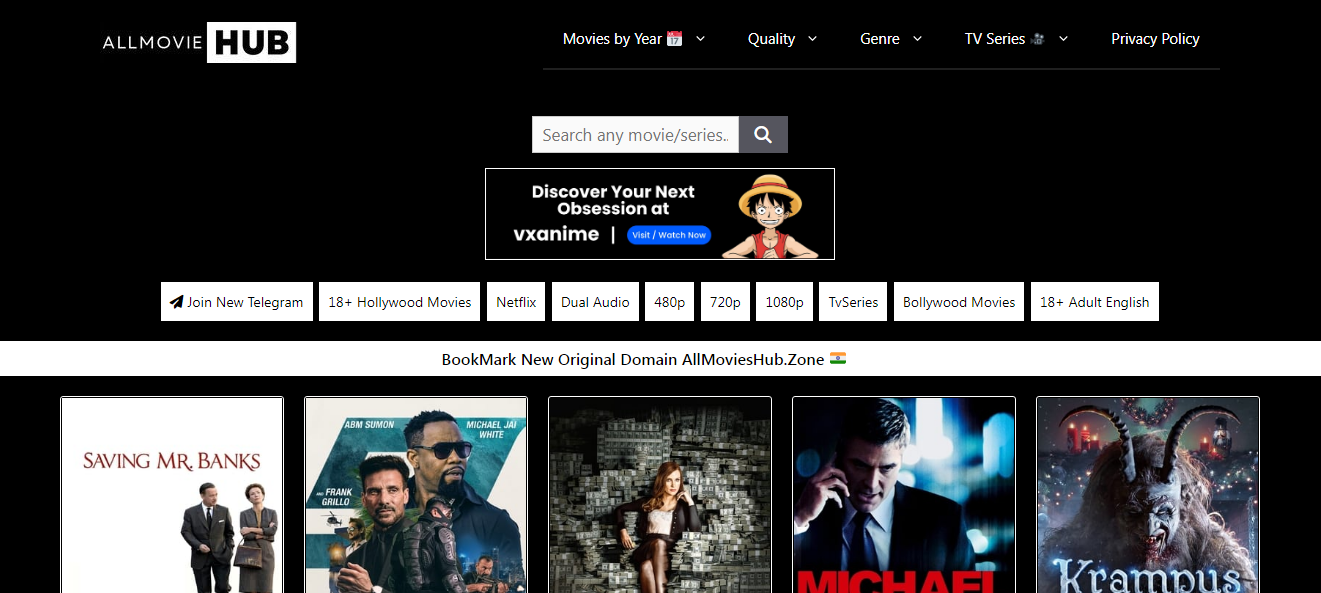This screenshot has width=1321, height=593.
Task: Open 18+ Hollywood Movies category
Action: 400,302
